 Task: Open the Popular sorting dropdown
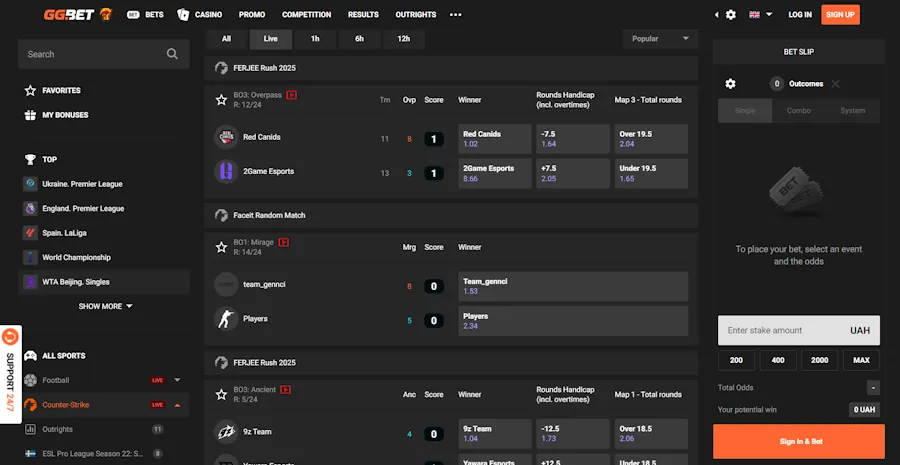pos(659,39)
